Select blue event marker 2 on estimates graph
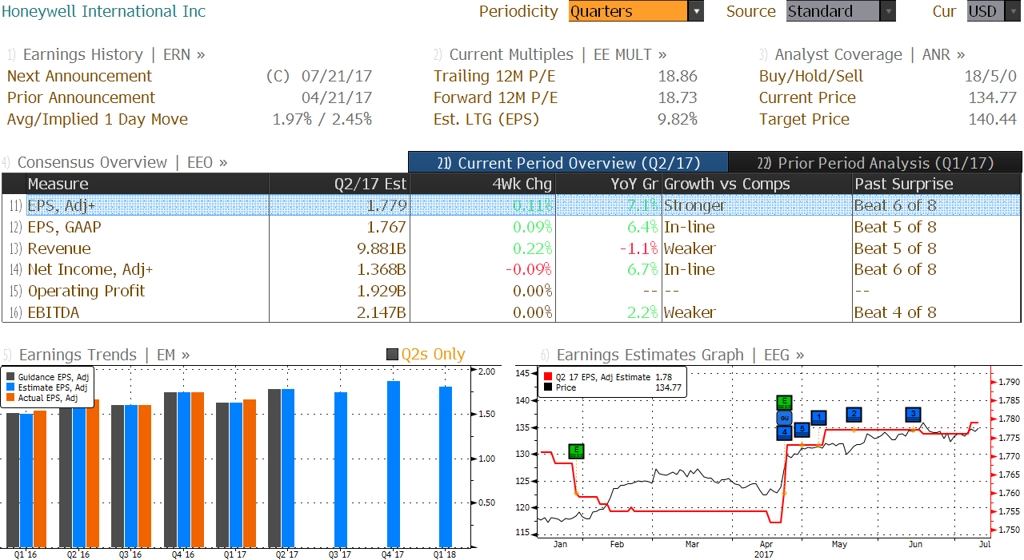Screen dimensions: 1024x560 [854, 414]
